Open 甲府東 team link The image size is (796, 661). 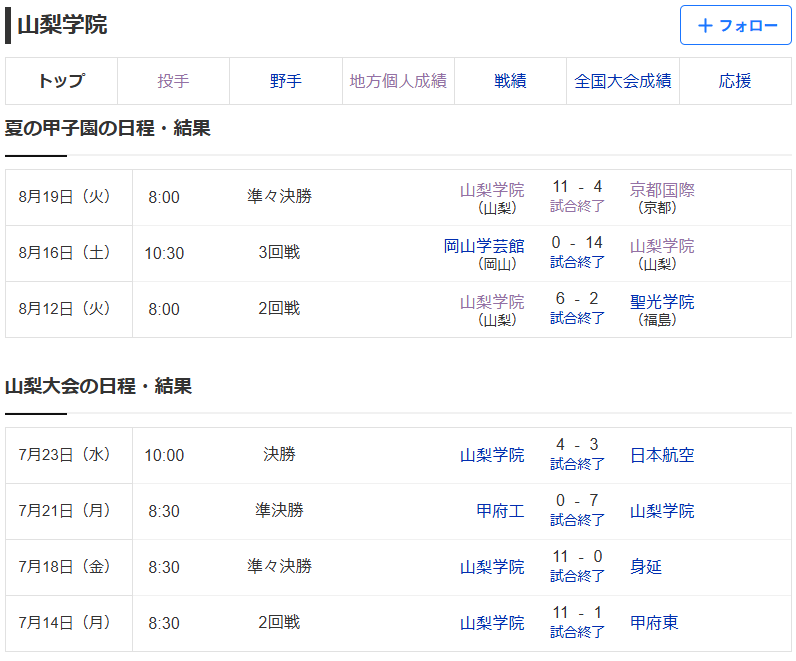point(654,623)
